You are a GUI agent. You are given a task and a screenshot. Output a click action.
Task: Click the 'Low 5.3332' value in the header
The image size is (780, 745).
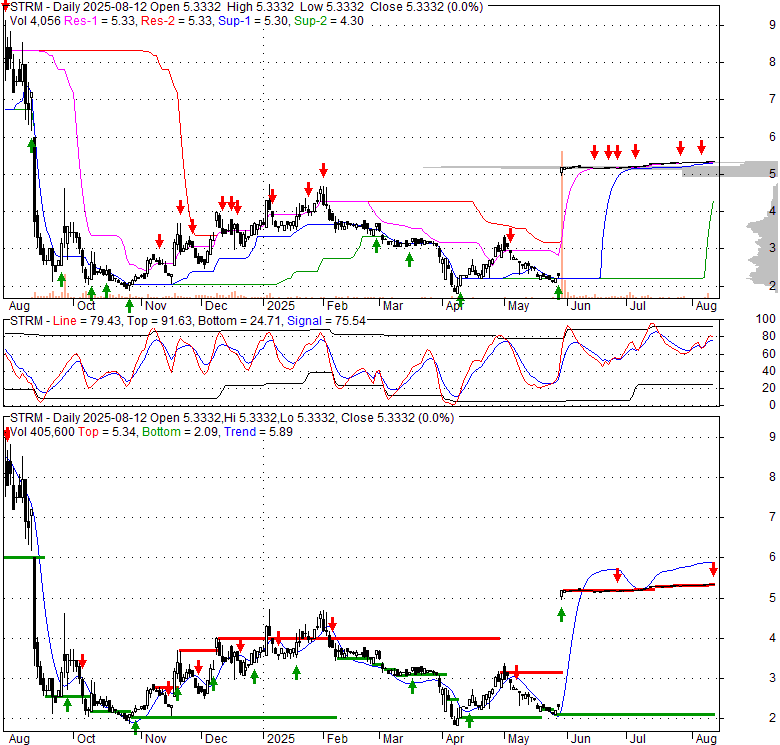click(332, 7)
